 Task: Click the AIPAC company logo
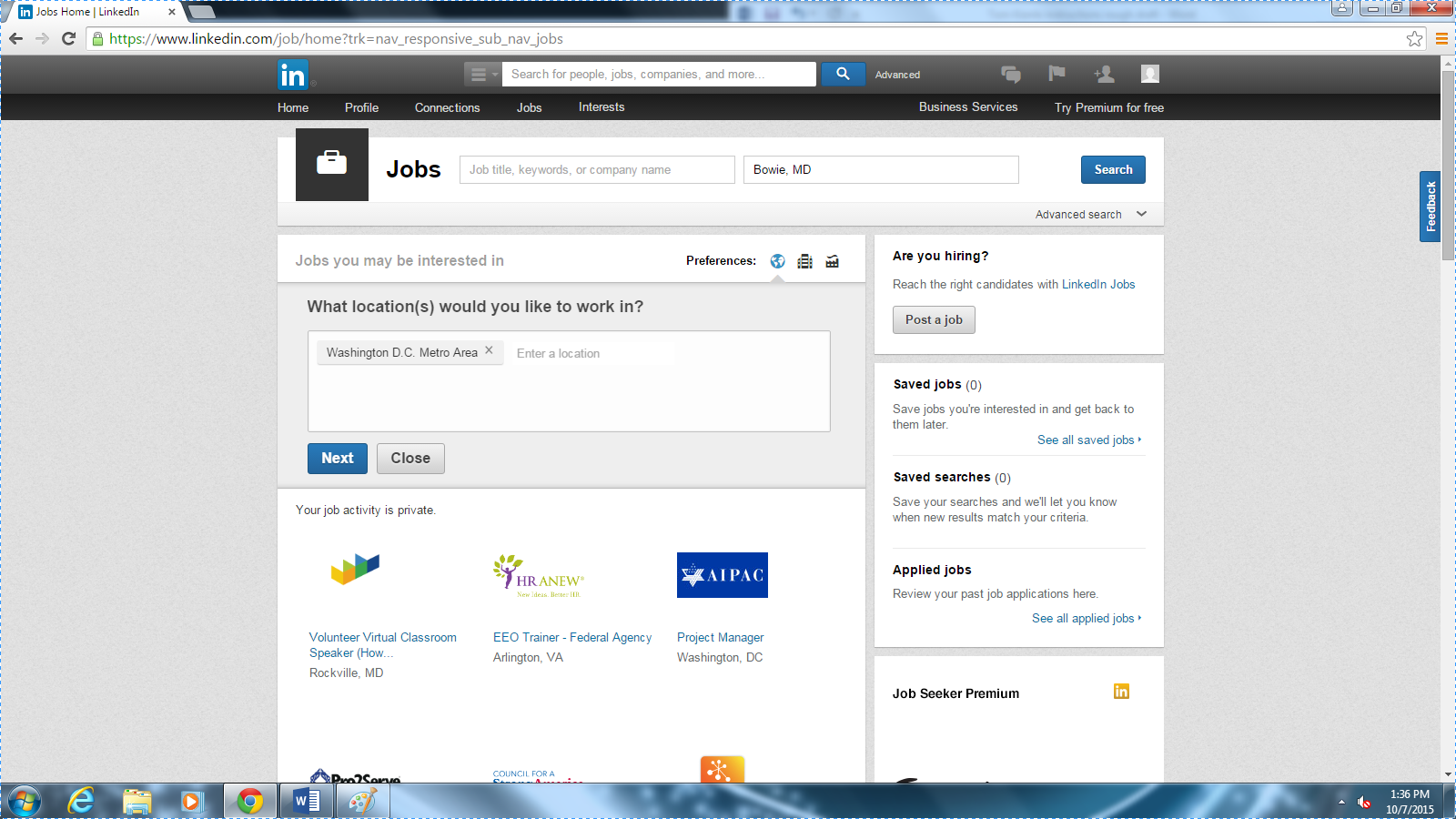(723, 575)
